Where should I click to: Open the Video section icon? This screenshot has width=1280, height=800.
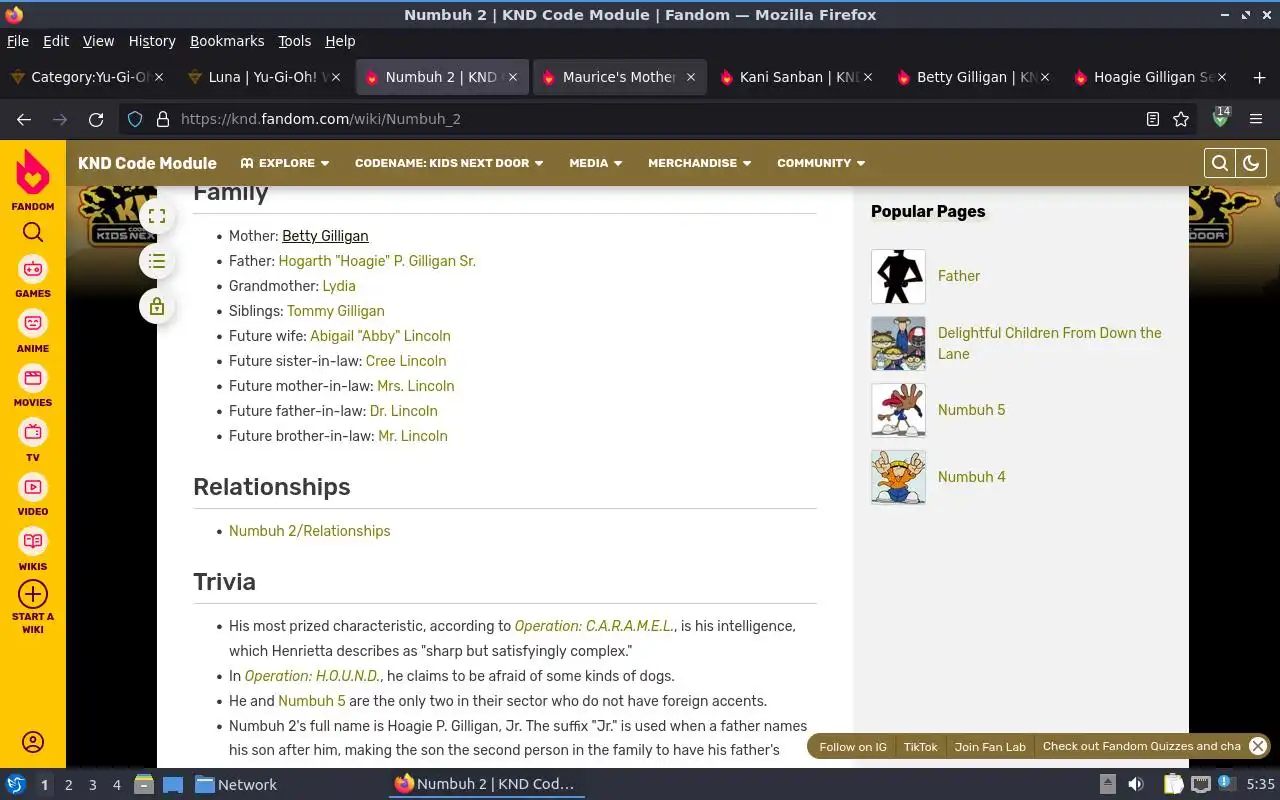33,487
